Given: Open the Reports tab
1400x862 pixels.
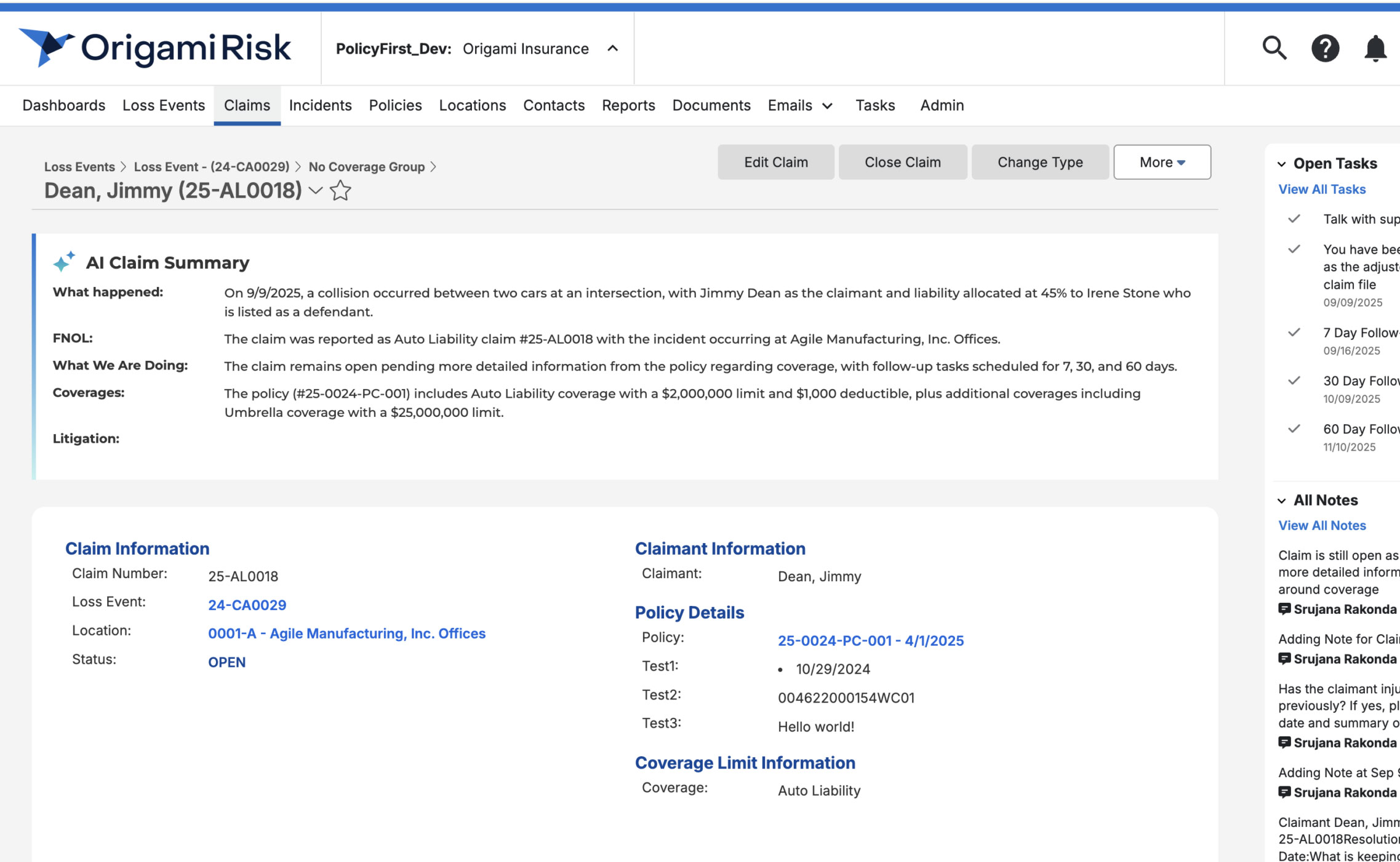Looking at the screenshot, I should pyautogui.click(x=628, y=105).
